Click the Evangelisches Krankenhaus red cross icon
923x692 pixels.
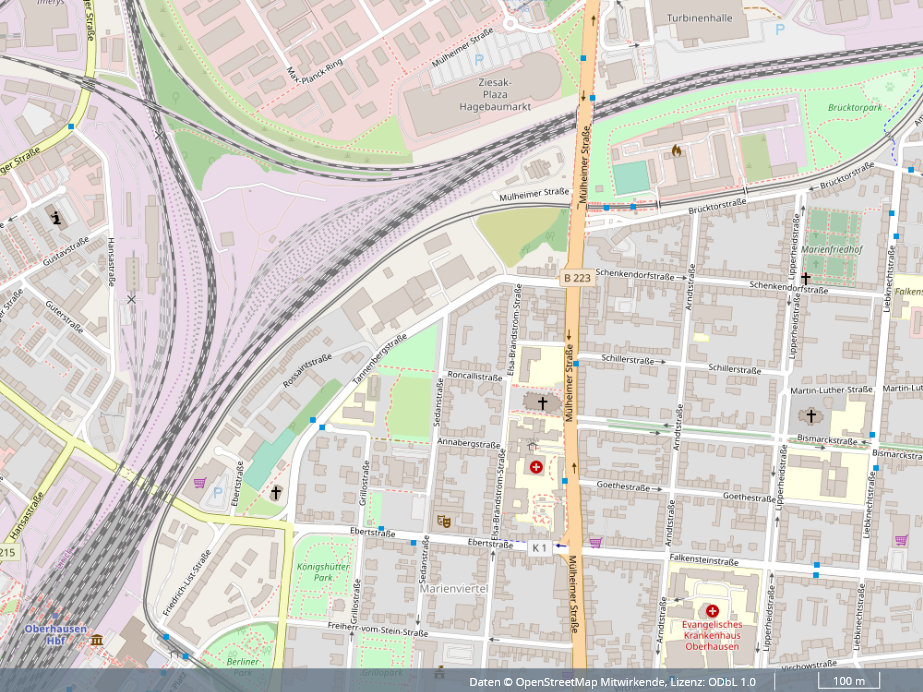[x=712, y=611]
